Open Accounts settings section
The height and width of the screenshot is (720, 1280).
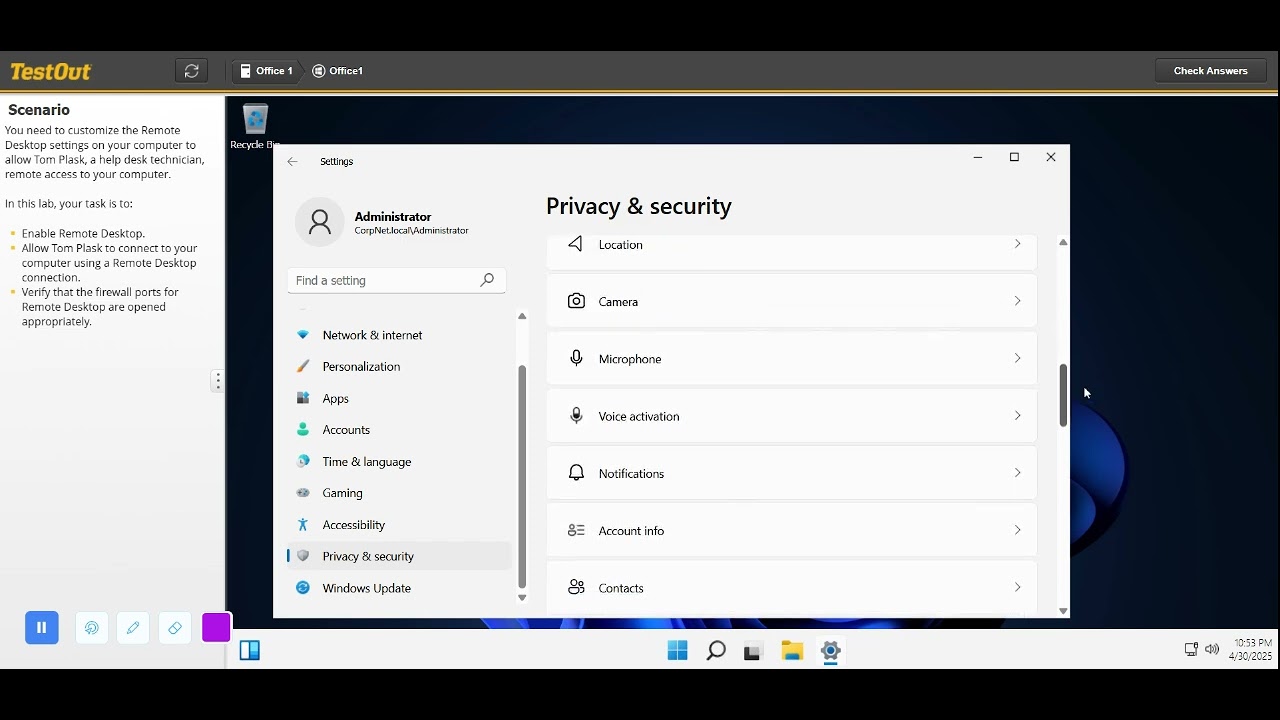coord(399,430)
